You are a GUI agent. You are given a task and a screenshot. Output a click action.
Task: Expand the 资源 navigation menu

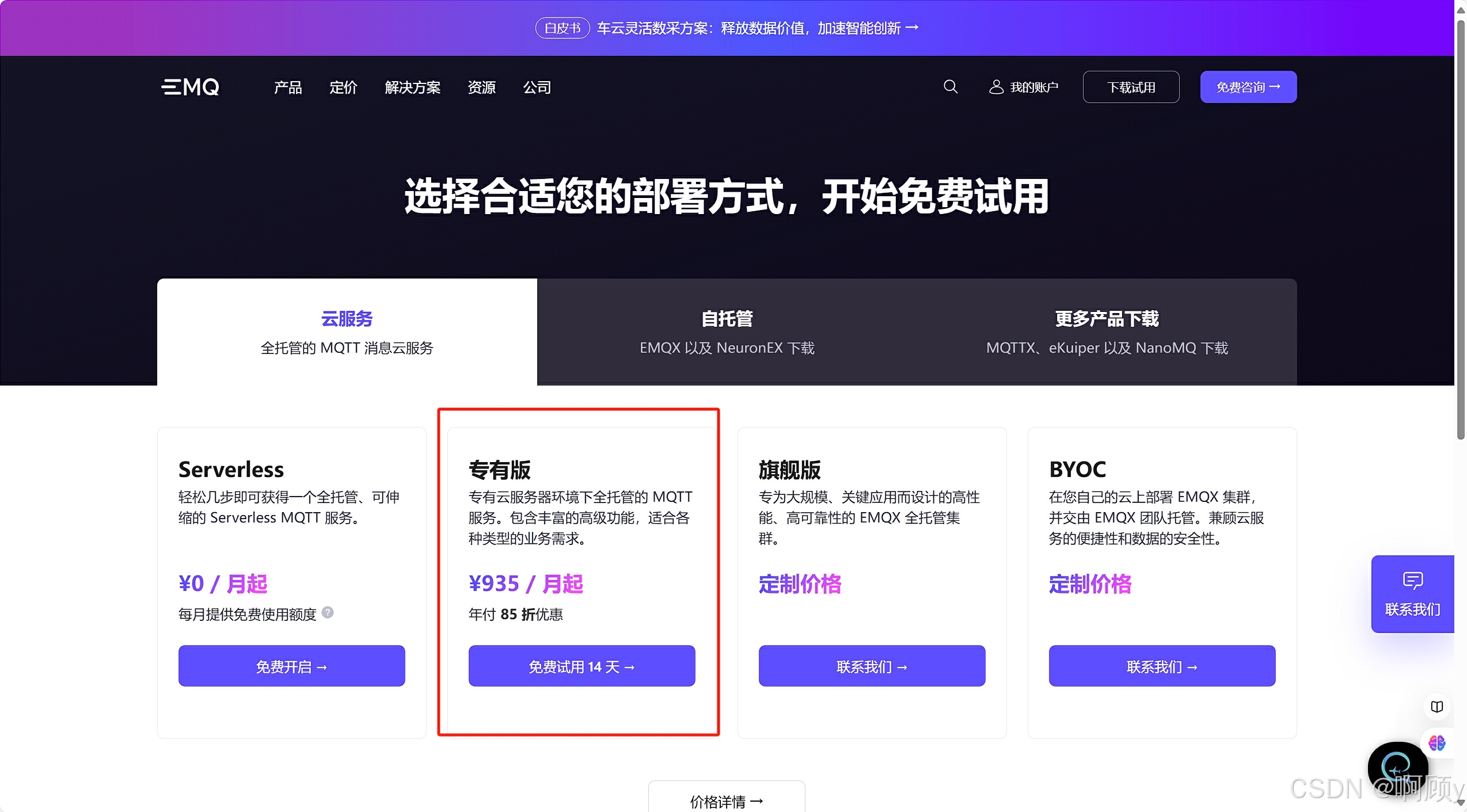point(481,87)
